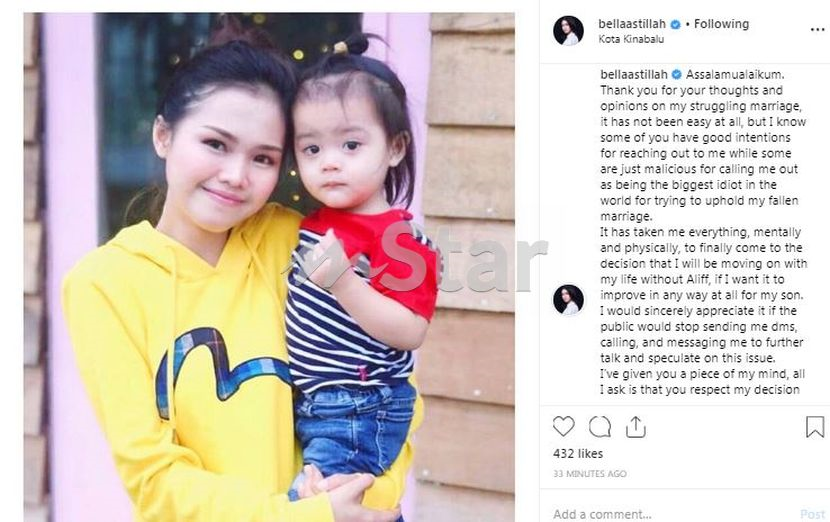Click the photo of woman holding child
Image resolution: width=830 pixels, height=522 pixels.
click(x=269, y=267)
